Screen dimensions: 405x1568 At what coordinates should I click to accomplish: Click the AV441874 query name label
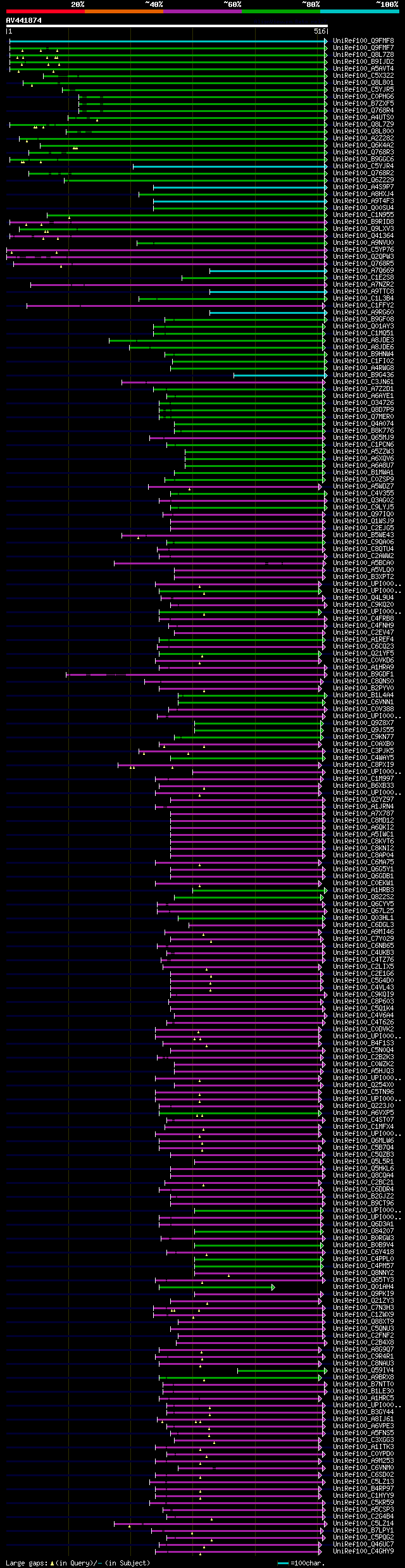click(x=24, y=20)
